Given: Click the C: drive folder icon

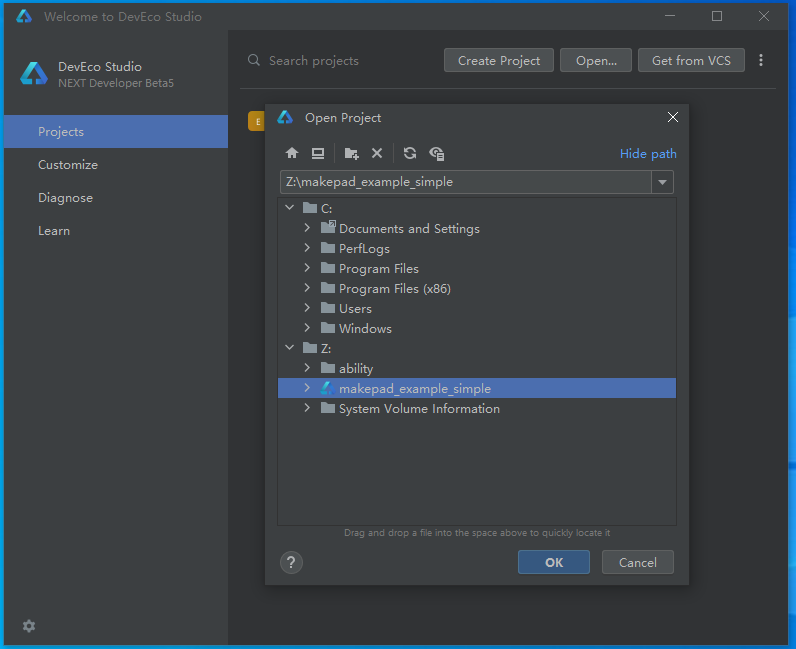Looking at the screenshot, I should click(310, 208).
